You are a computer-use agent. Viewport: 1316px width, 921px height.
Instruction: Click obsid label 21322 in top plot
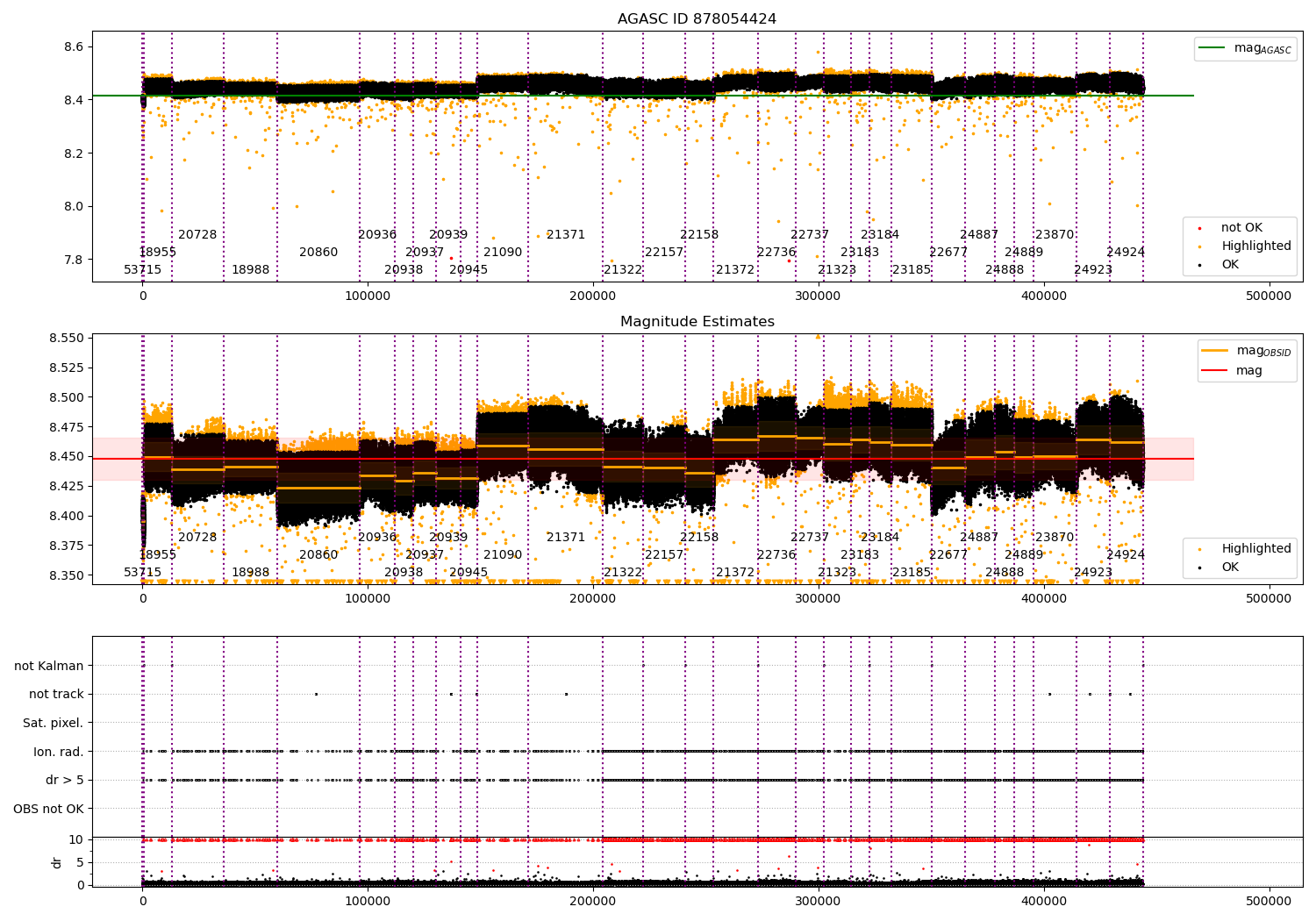[x=623, y=270]
